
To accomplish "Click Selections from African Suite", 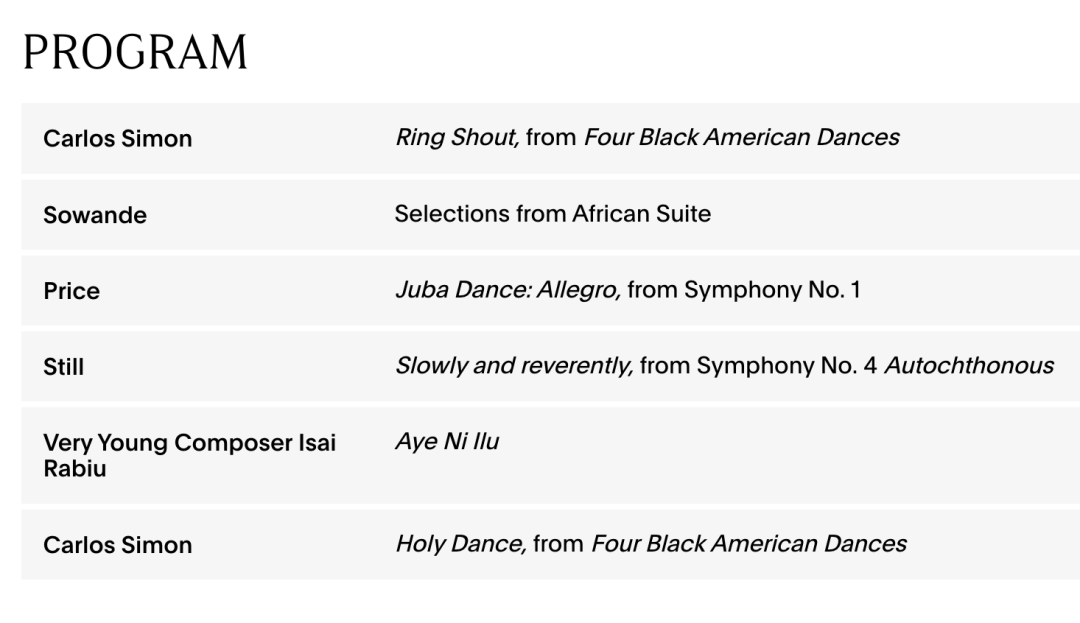I will (552, 214).
